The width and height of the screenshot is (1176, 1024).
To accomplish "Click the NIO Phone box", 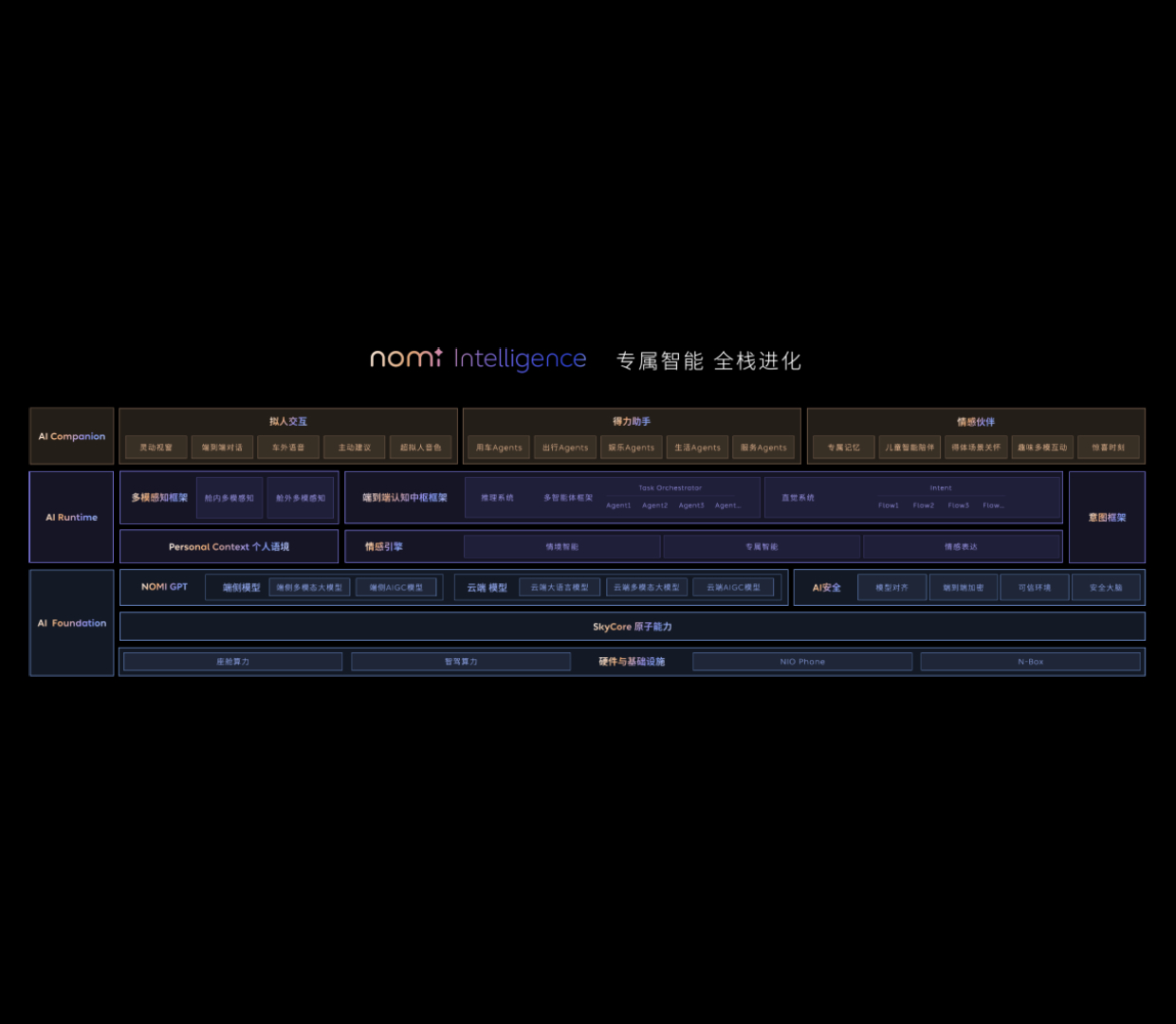I will coord(802,662).
